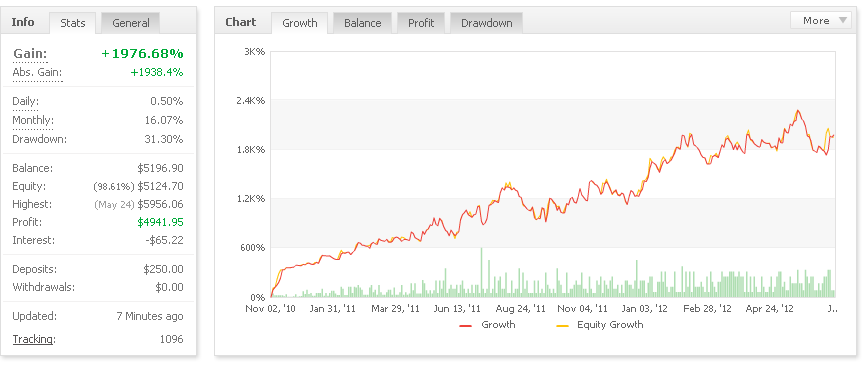863x372 pixels.
Task: Click the Equity Growth legend text
Action: click(610, 325)
